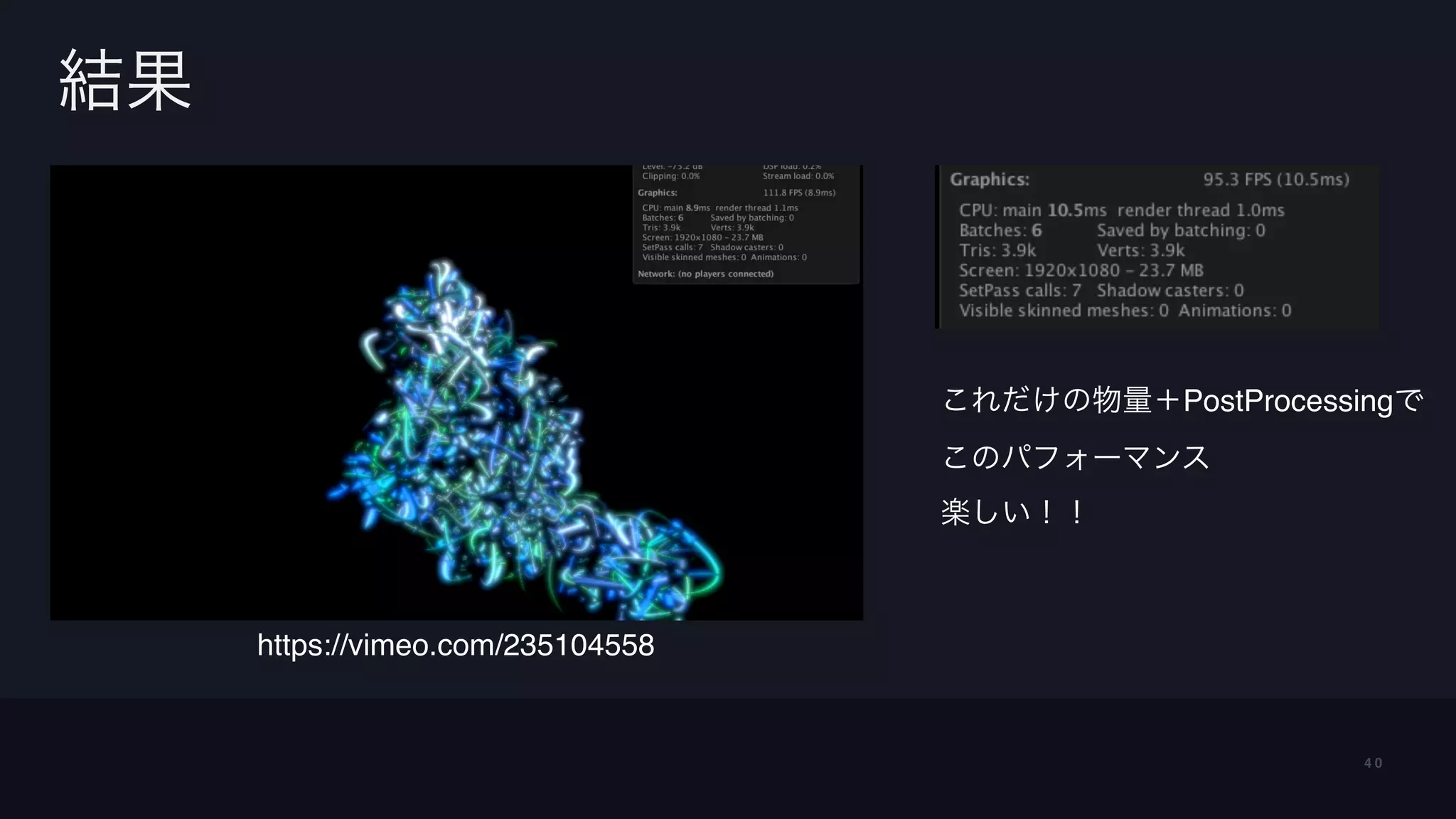Image resolution: width=1456 pixels, height=819 pixels.
Task: Click the 111.8 FPS reading in the small stats
Action: pyautogui.click(x=798, y=193)
